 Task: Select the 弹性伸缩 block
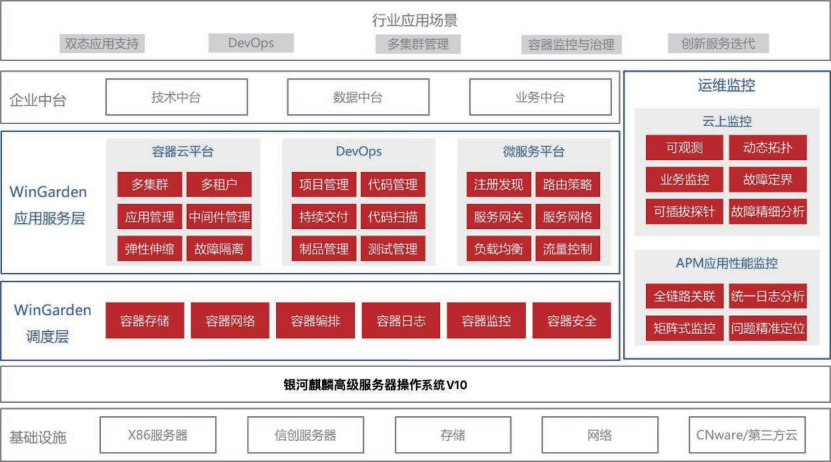(x=150, y=248)
